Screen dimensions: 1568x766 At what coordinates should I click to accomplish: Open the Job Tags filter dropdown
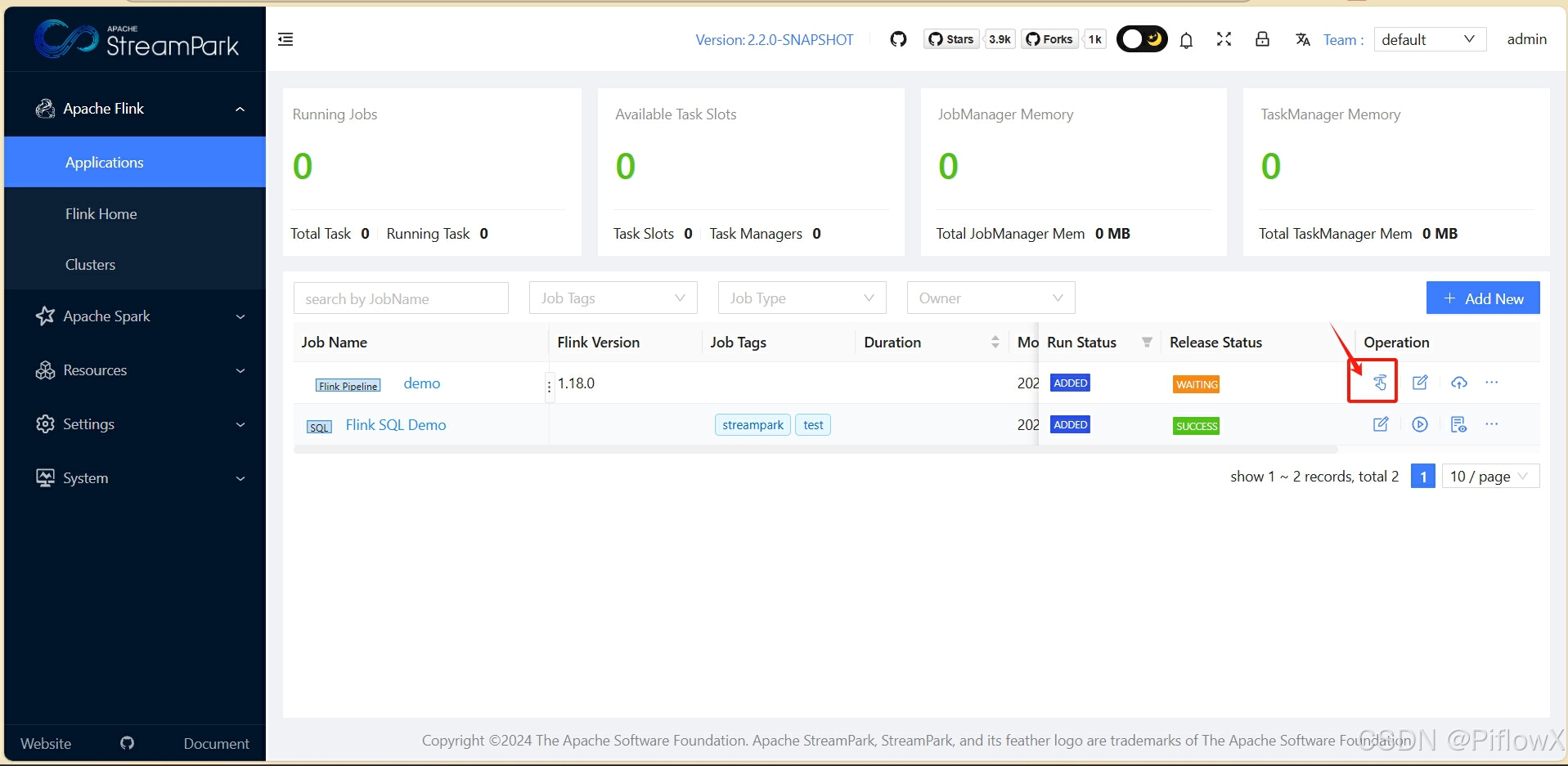613,298
